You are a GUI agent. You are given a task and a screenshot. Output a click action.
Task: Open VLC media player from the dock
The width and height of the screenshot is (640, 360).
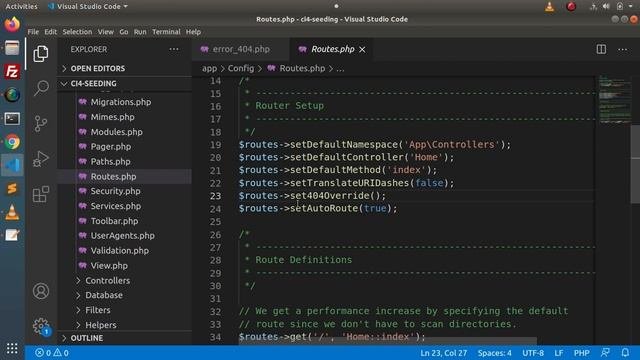(12, 212)
